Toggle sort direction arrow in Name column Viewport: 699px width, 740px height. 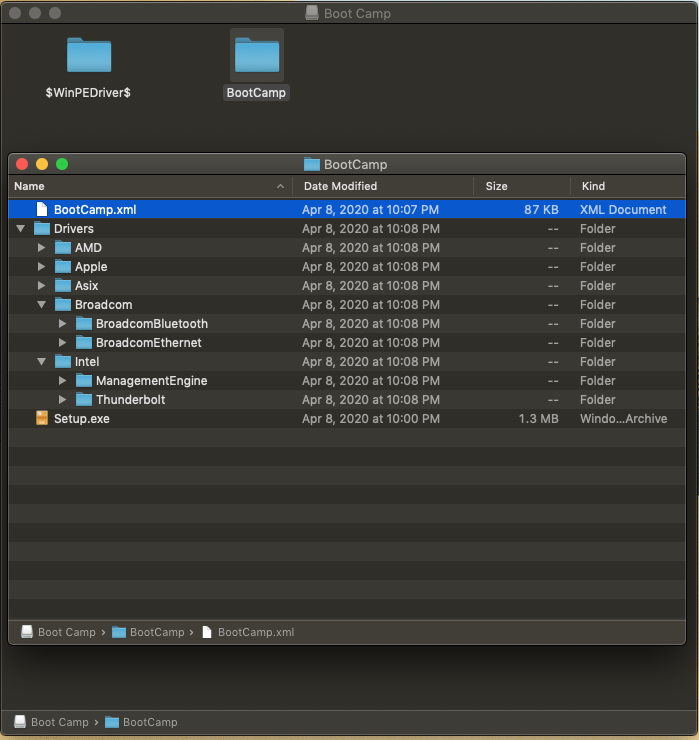[x=280, y=186]
